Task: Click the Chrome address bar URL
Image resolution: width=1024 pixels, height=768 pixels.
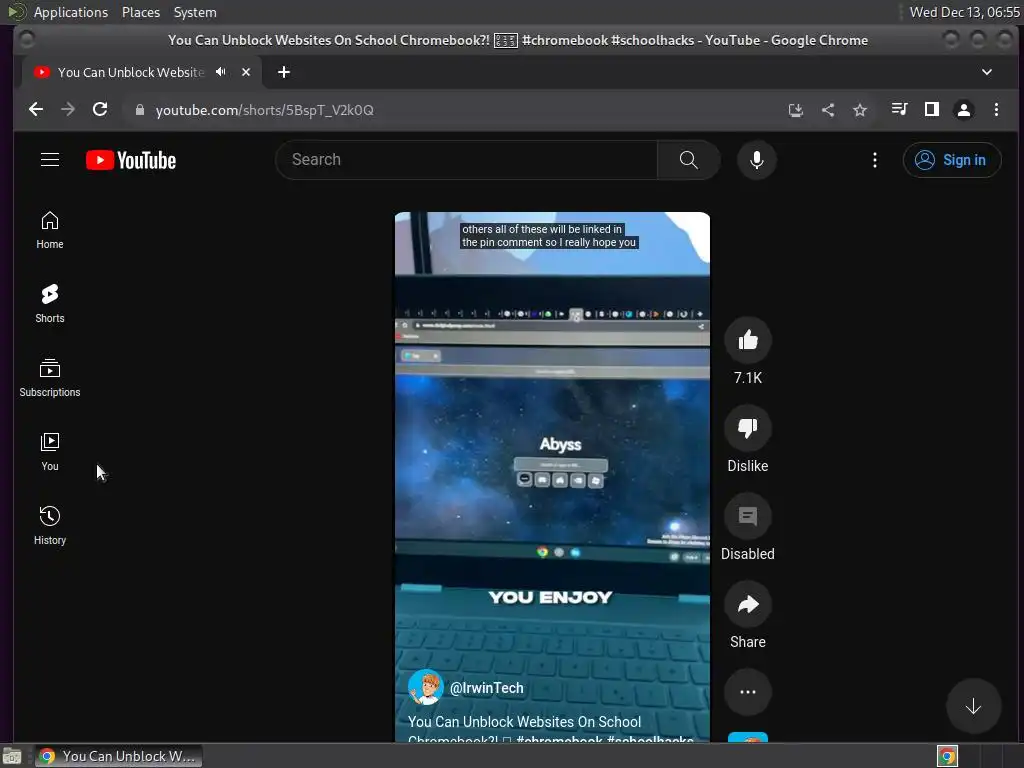Action: [x=264, y=110]
